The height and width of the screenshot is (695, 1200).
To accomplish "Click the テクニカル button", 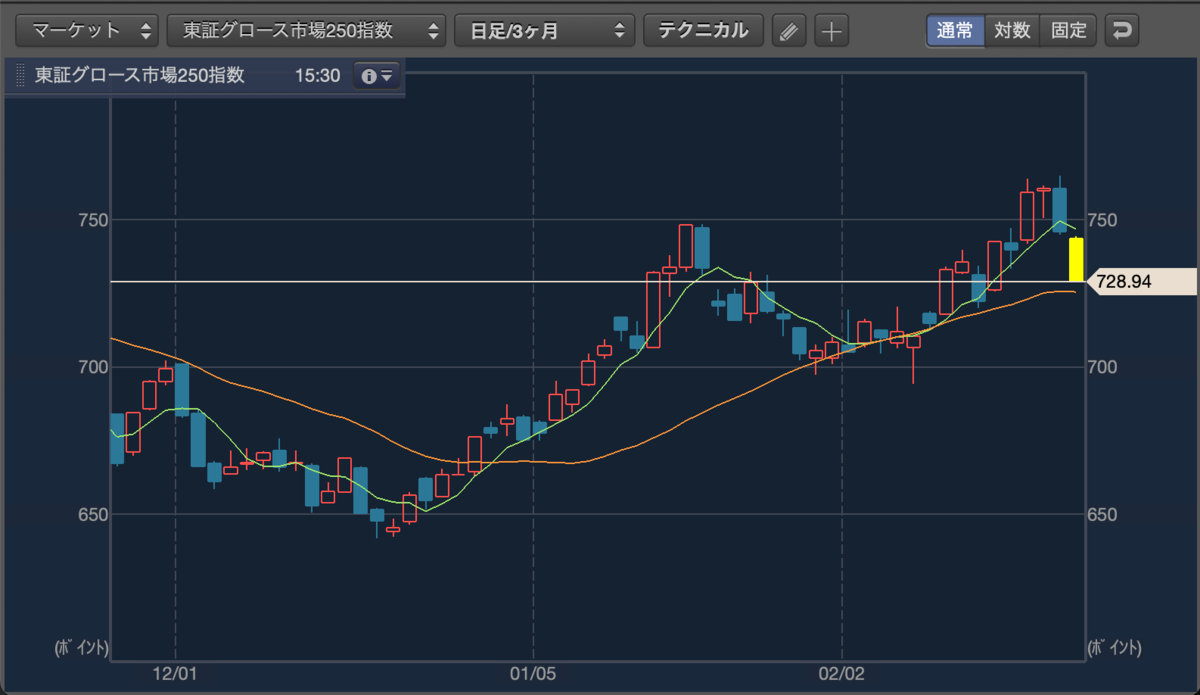I will [x=703, y=30].
